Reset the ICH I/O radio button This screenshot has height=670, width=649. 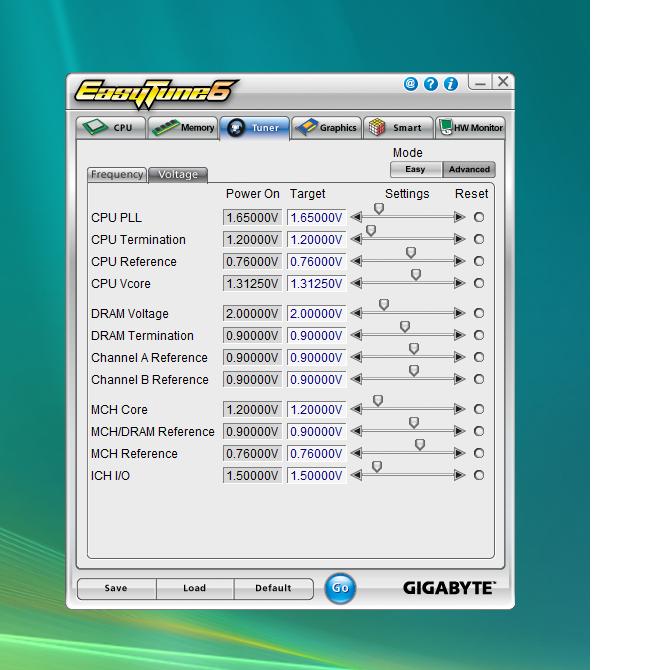pyautogui.click(x=479, y=475)
